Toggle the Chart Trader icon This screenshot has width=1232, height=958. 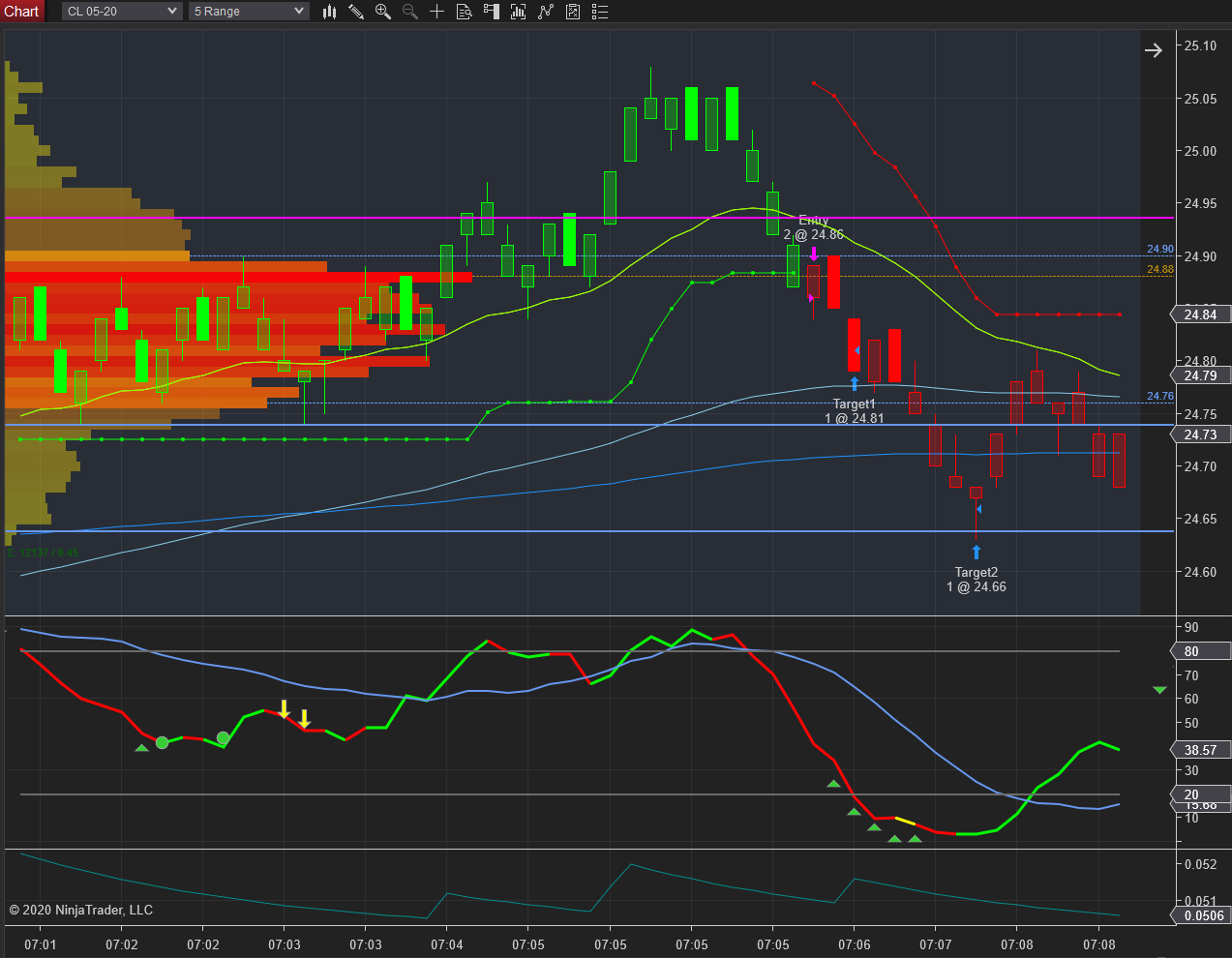click(492, 12)
